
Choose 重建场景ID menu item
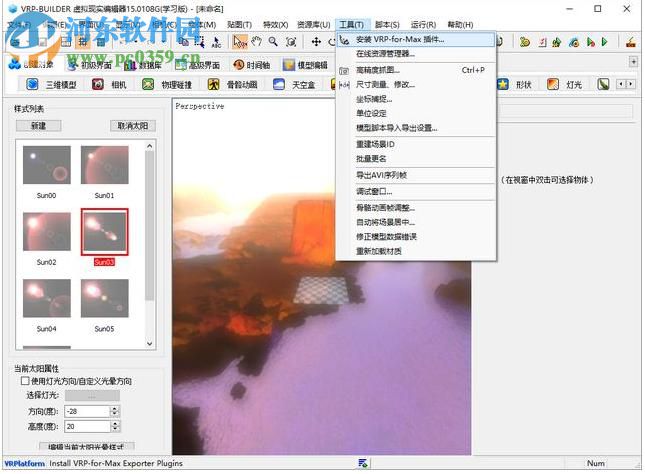click(x=416, y=144)
